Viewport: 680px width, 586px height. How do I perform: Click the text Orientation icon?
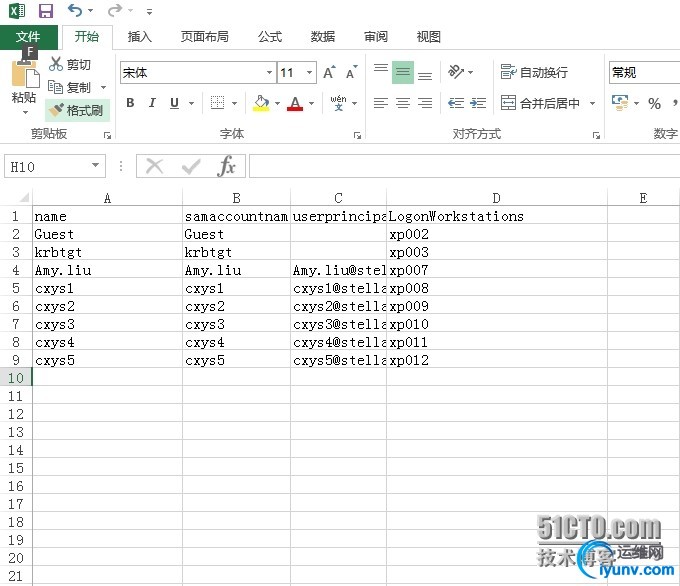click(x=456, y=72)
